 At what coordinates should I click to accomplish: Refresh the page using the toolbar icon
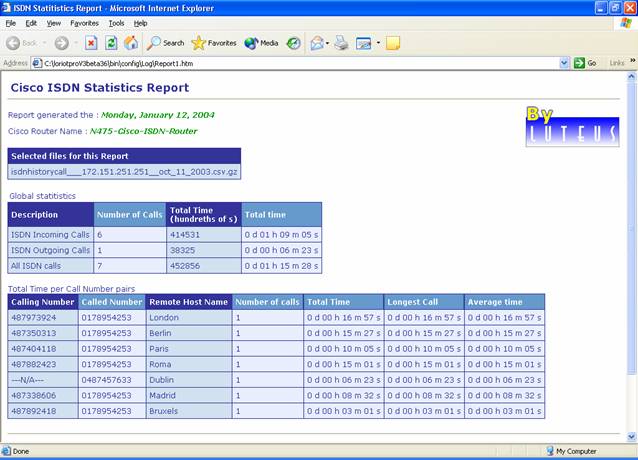[111, 43]
